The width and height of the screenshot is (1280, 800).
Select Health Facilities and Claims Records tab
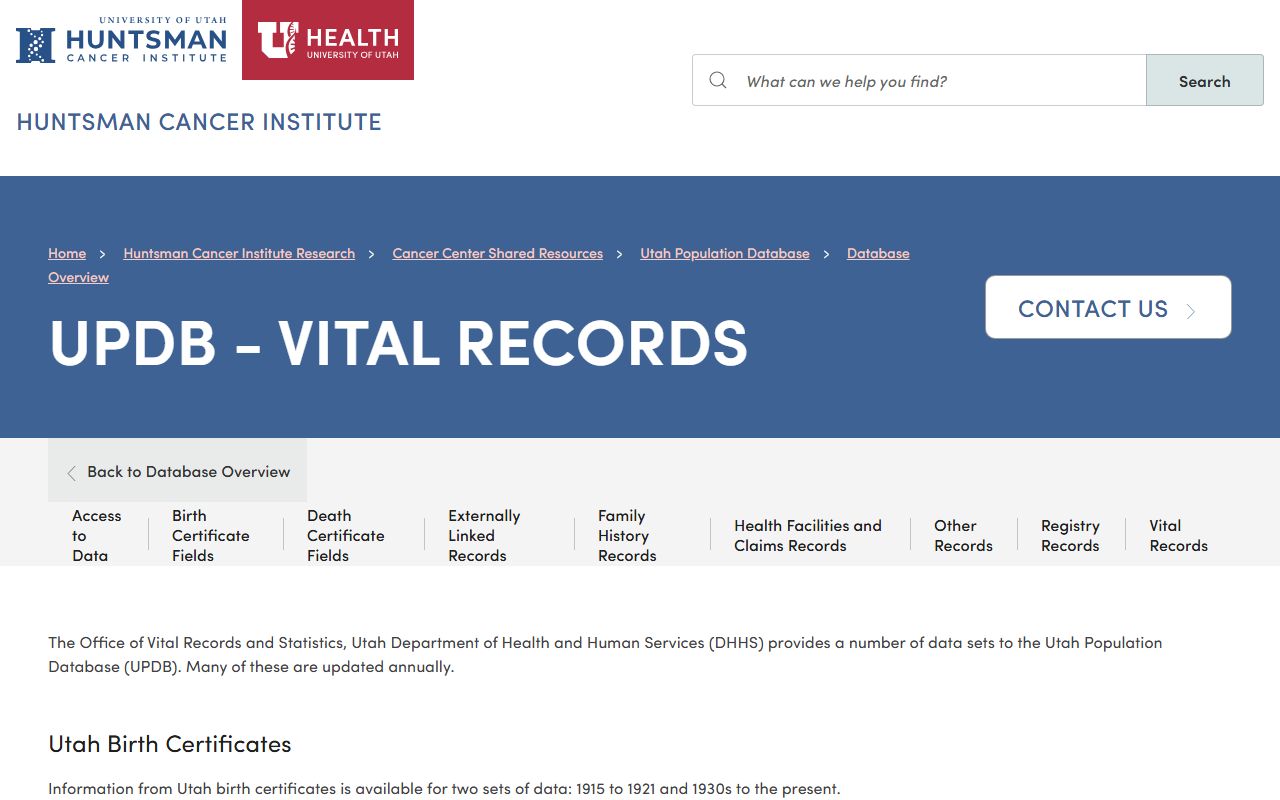click(808, 535)
